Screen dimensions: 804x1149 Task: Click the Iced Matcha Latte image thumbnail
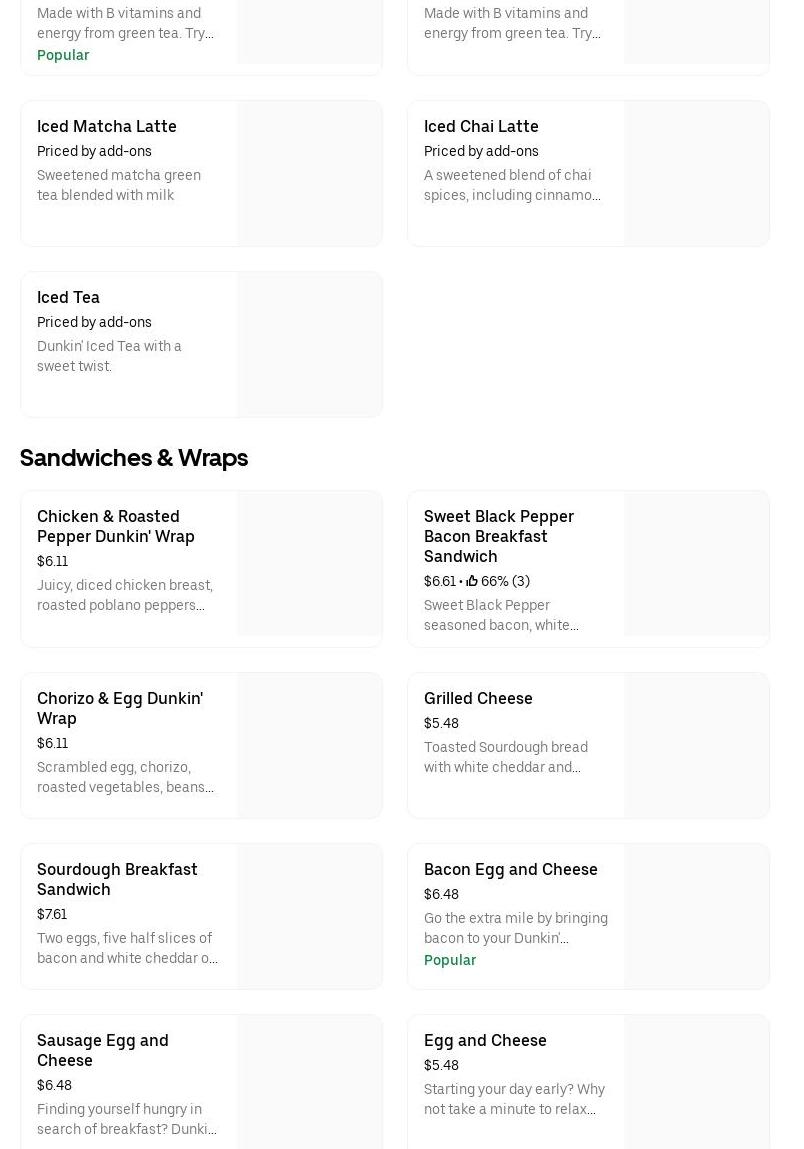310,173
